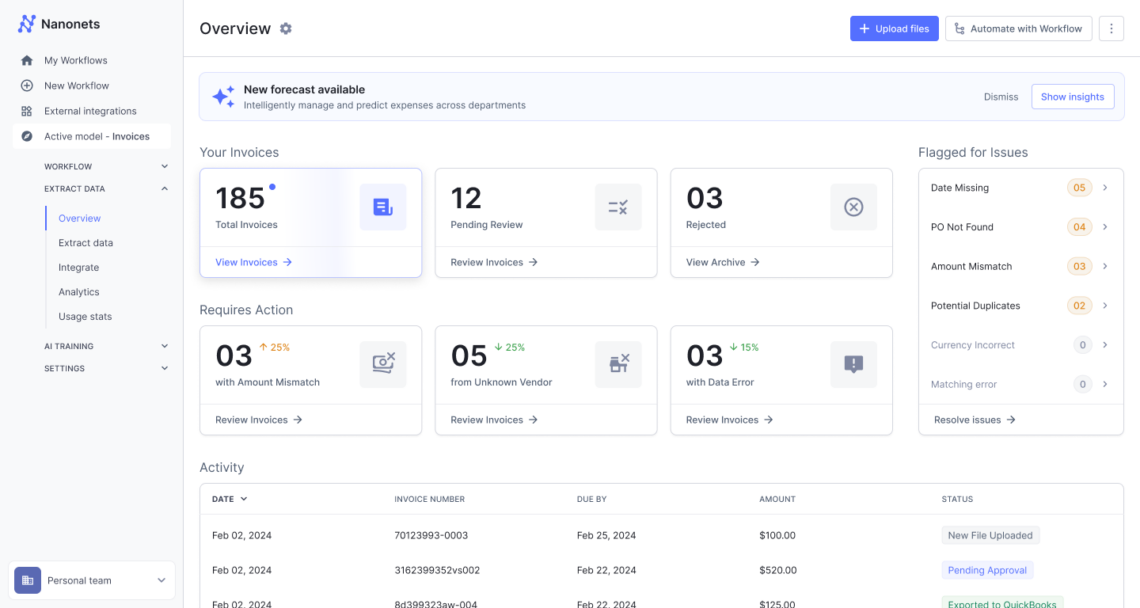The width and height of the screenshot is (1140, 608).
Task: Collapse the EXTRACT DATA section
Action: click(165, 187)
